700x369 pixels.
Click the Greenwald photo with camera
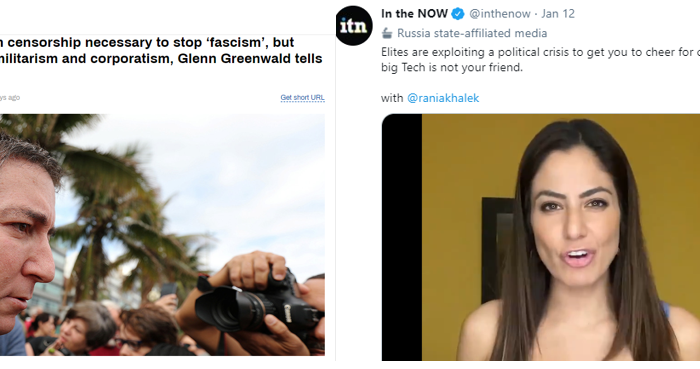tap(162, 235)
